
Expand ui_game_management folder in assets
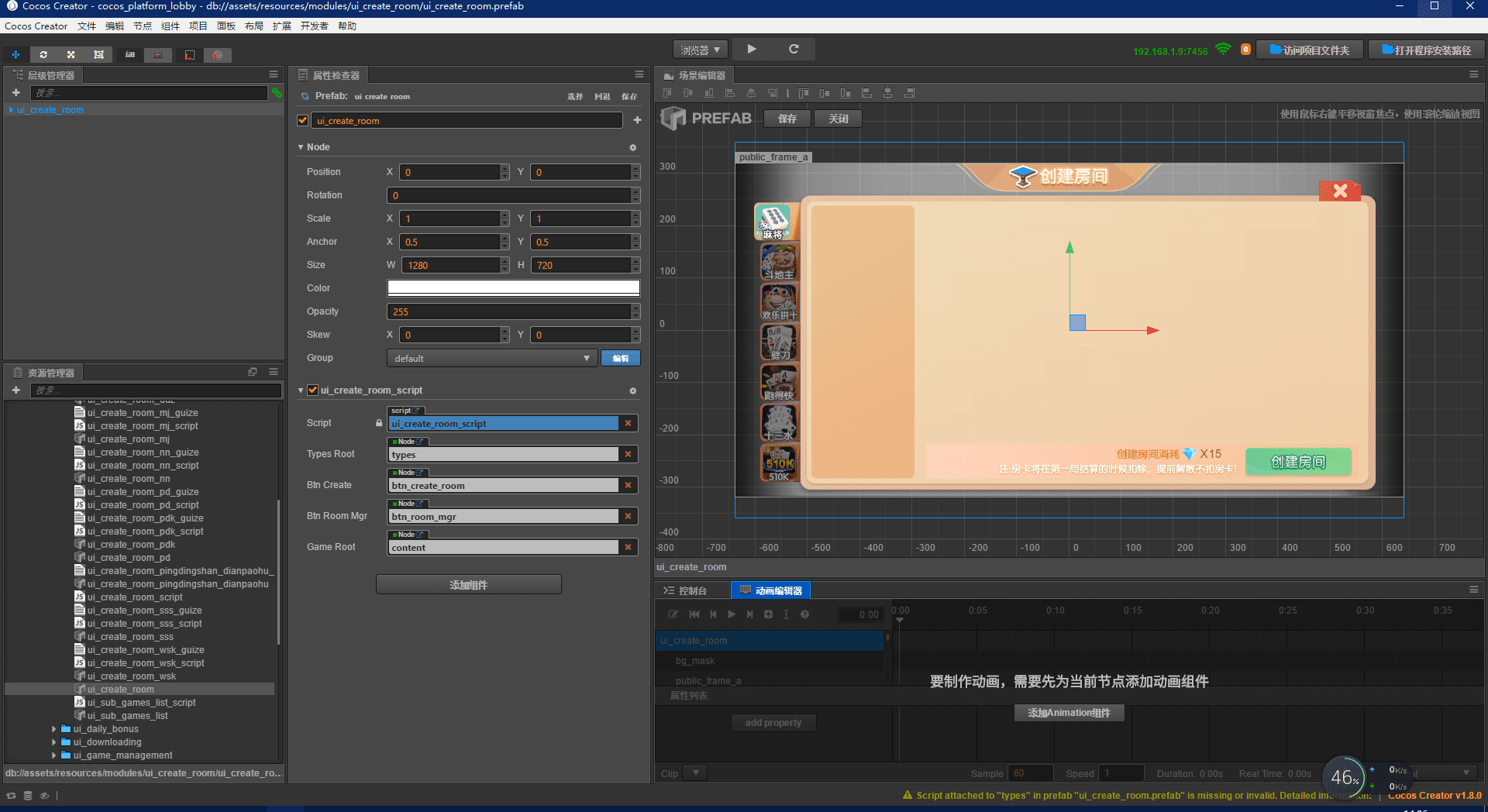click(53, 755)
